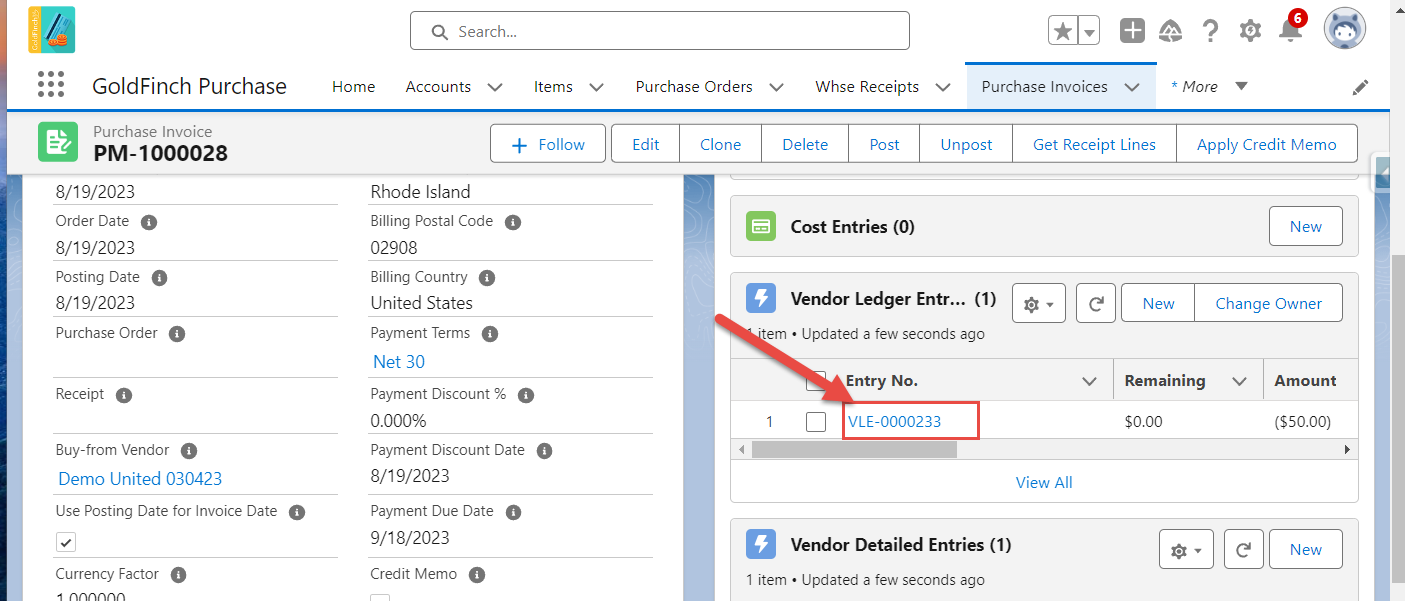The image size is (1405, 601).
Task: Show info tooltip for Posting Date
Action: tap(159, 277)
